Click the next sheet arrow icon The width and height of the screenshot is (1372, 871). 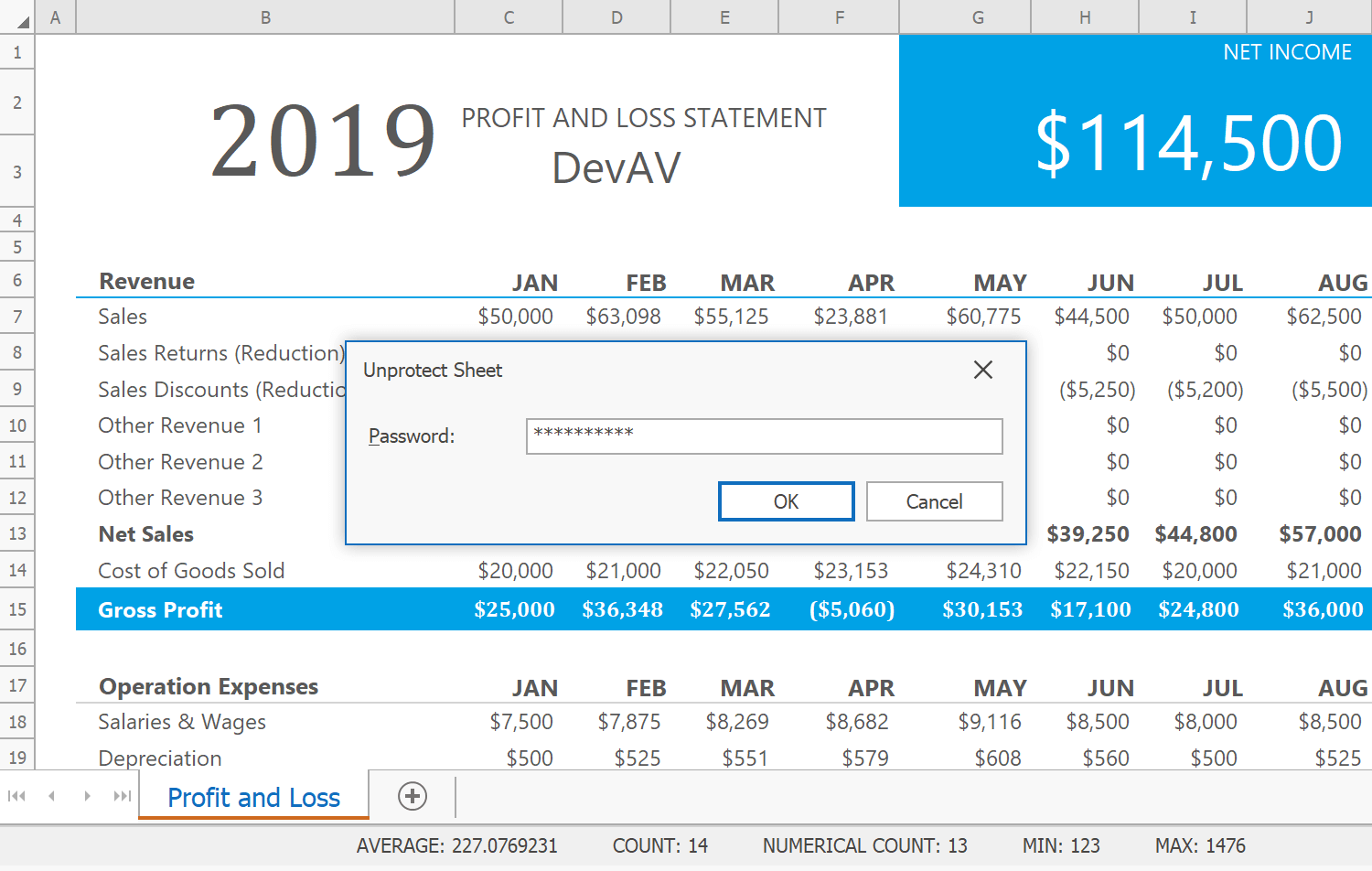[x=86, y=796]
